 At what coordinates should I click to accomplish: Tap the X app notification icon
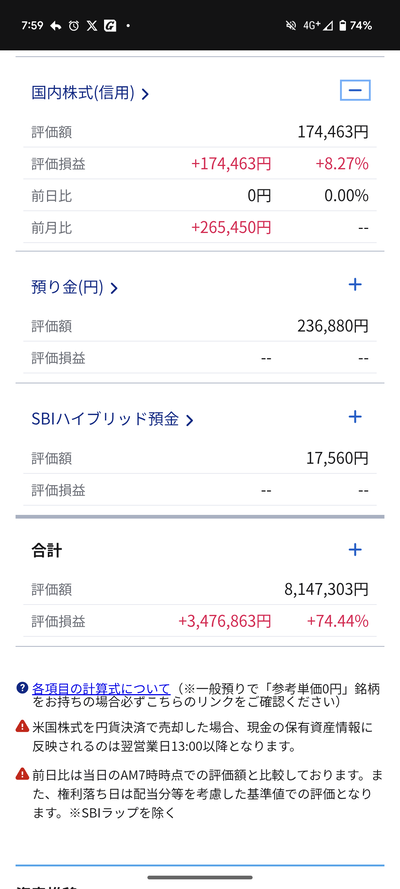[92, 26]
